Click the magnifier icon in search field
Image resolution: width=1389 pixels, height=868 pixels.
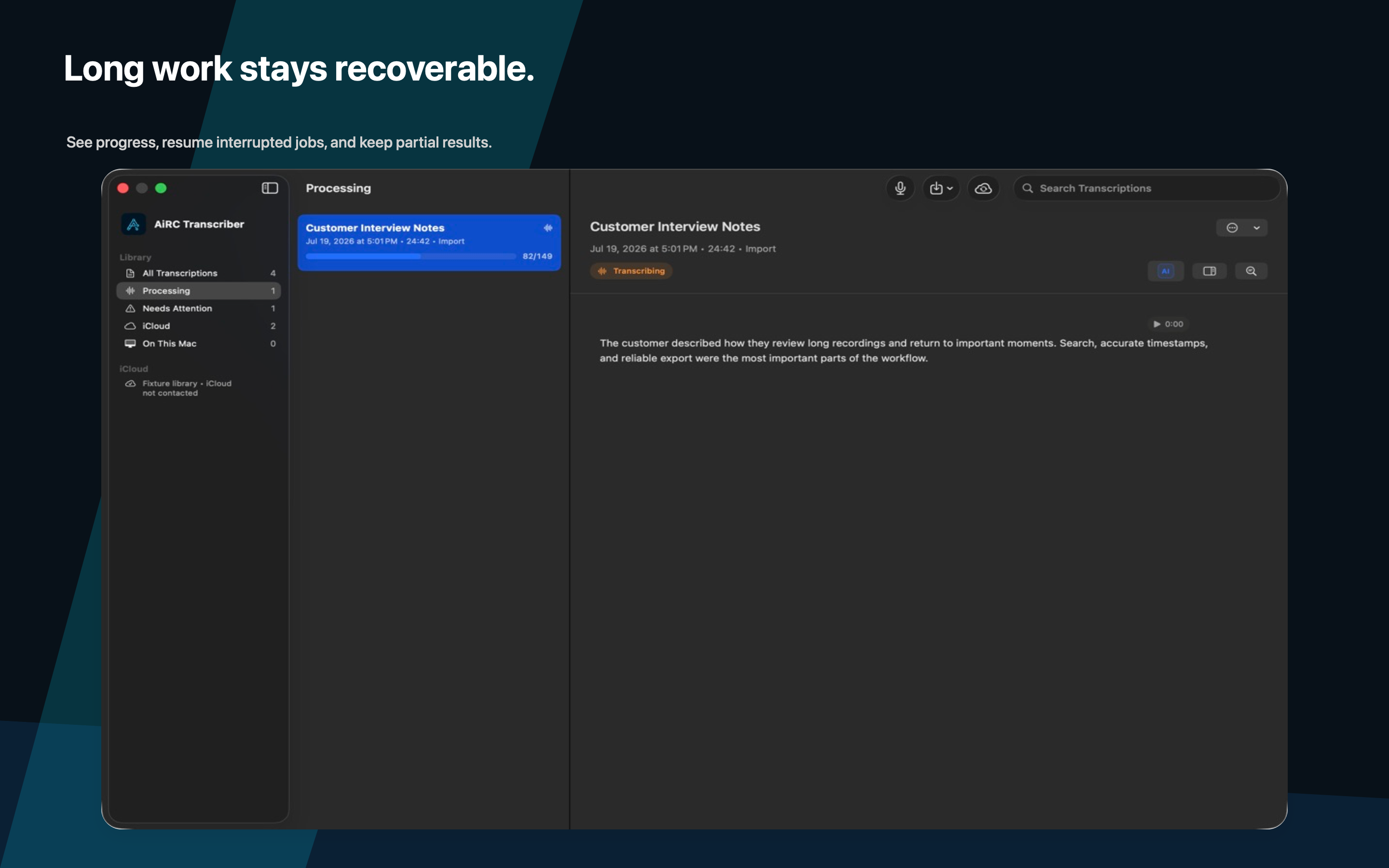click(1027, 188)
